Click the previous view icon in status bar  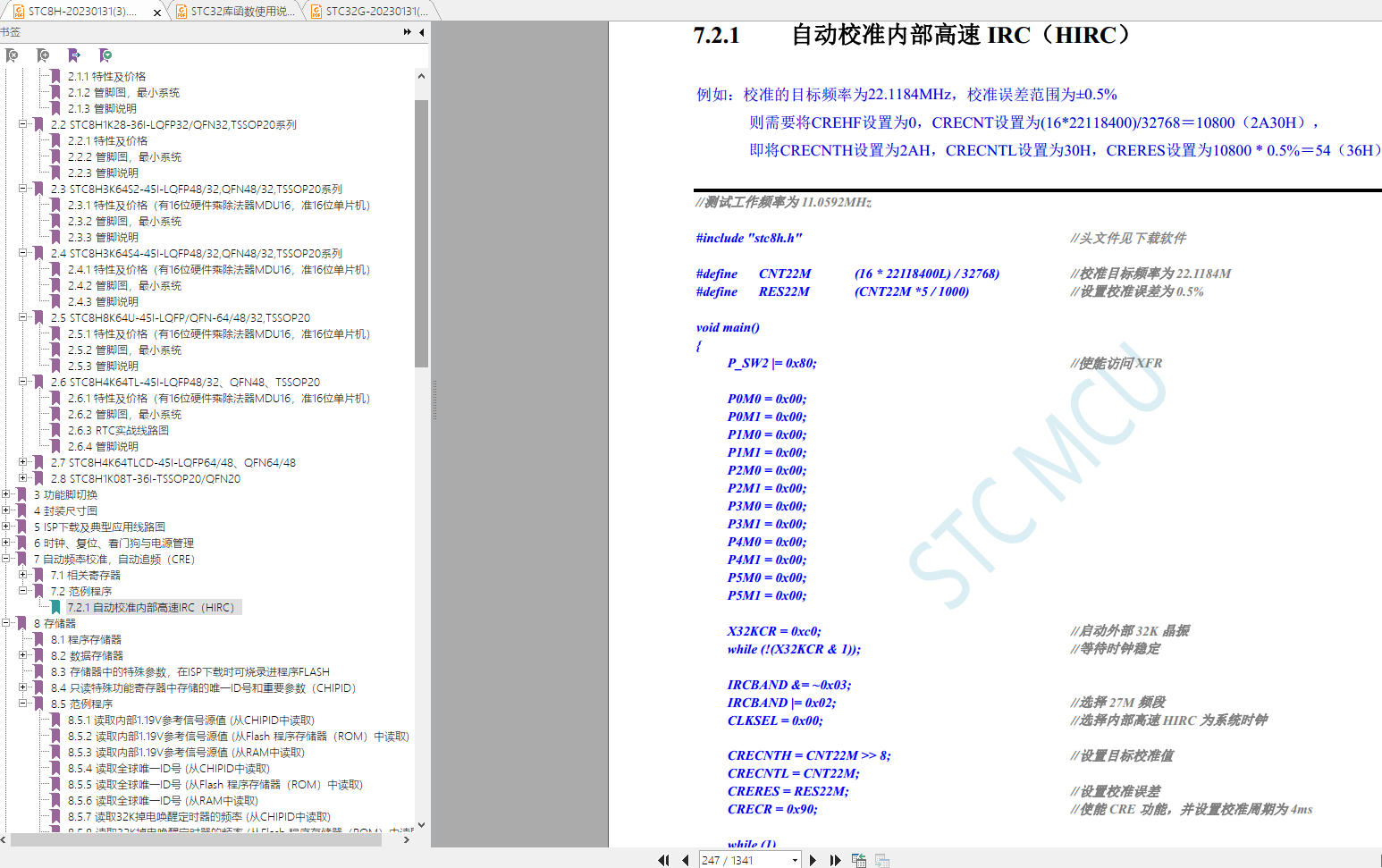[859, 860]
